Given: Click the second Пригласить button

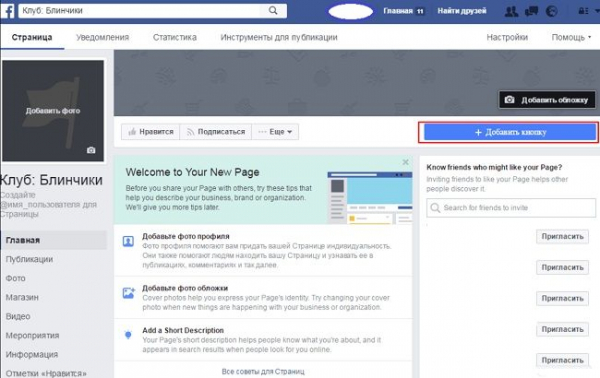Looking at the screenshot, I should pos(562,267).
